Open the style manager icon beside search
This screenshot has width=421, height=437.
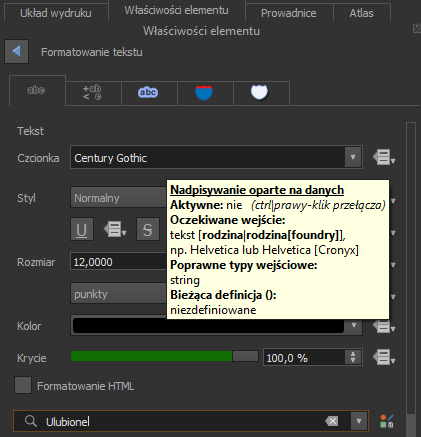coord(387,421)
